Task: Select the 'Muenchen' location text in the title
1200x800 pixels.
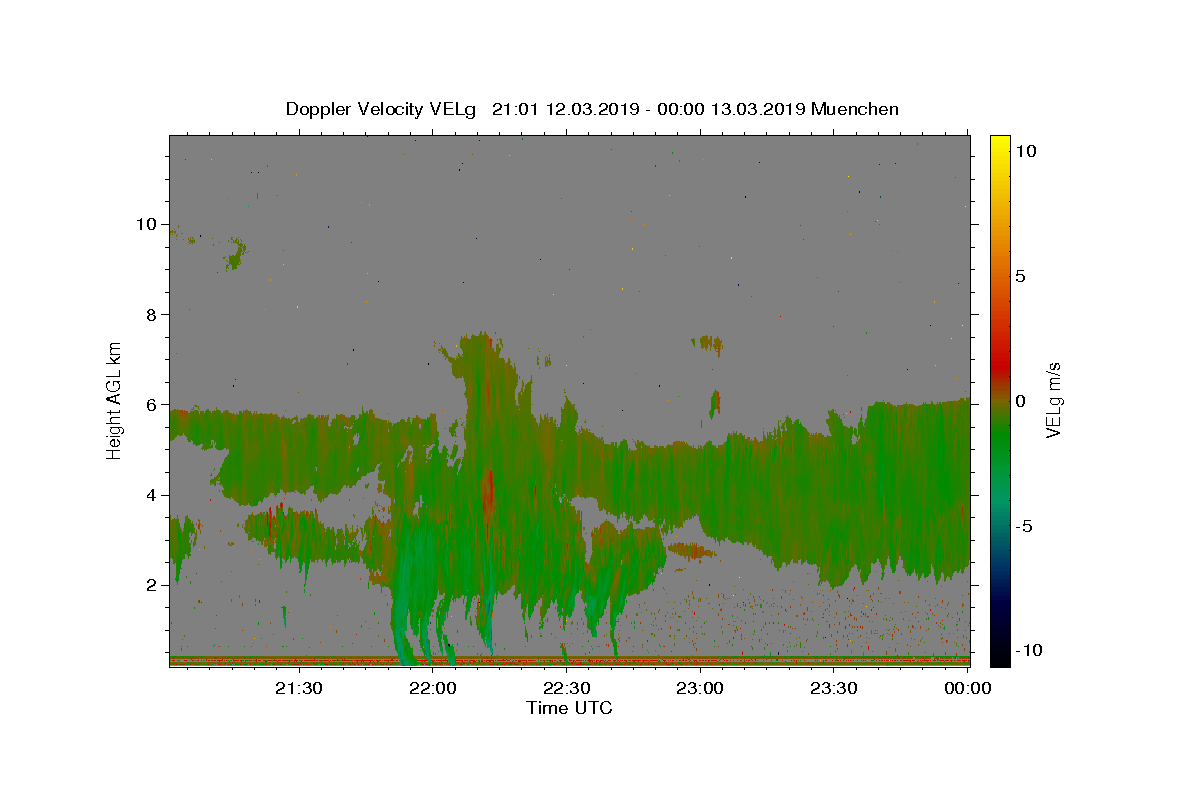Action: (x=855, y=109)
